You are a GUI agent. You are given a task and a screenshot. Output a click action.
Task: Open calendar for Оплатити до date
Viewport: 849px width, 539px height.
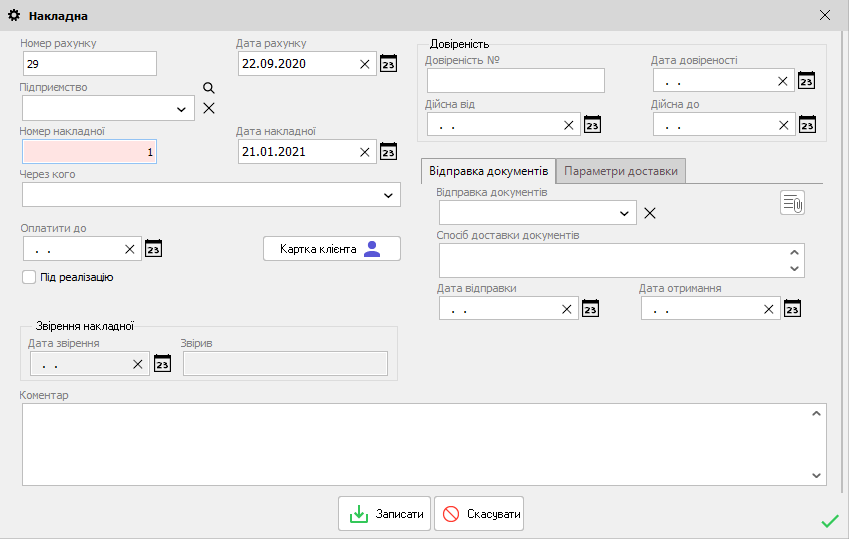(x=153, y=249)
